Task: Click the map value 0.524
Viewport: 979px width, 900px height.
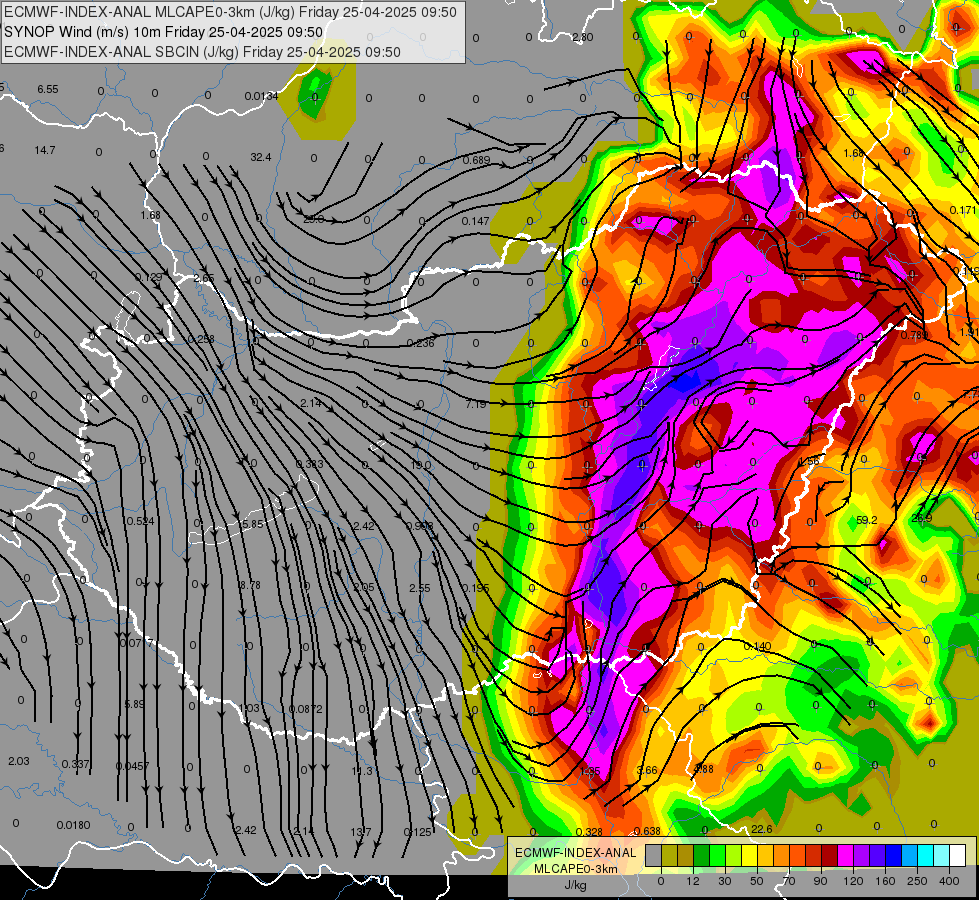Action: click(140, 521)
